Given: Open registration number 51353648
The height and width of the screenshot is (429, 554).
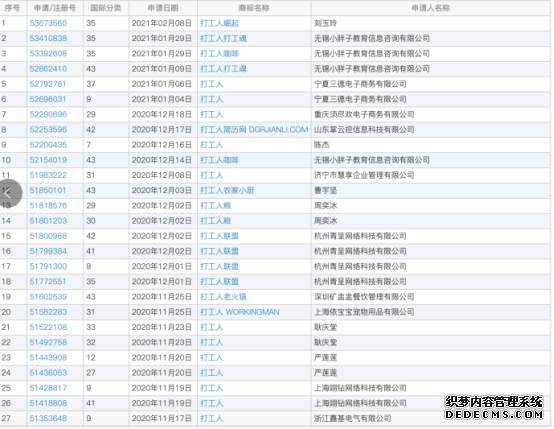Looking at the screenshot, I should pyautogui.click(x=48, y=418).
